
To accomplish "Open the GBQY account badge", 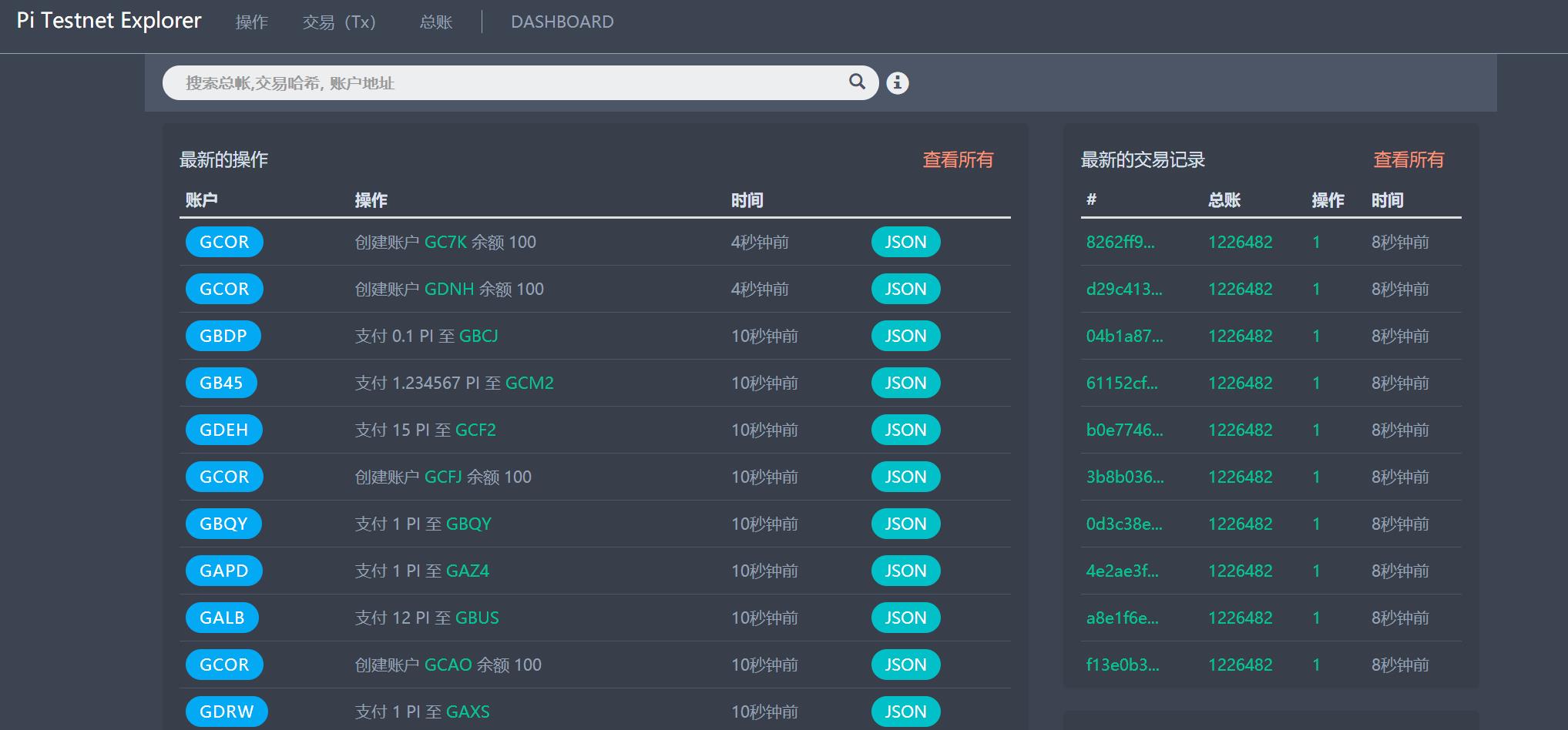I will click(223, 524).
